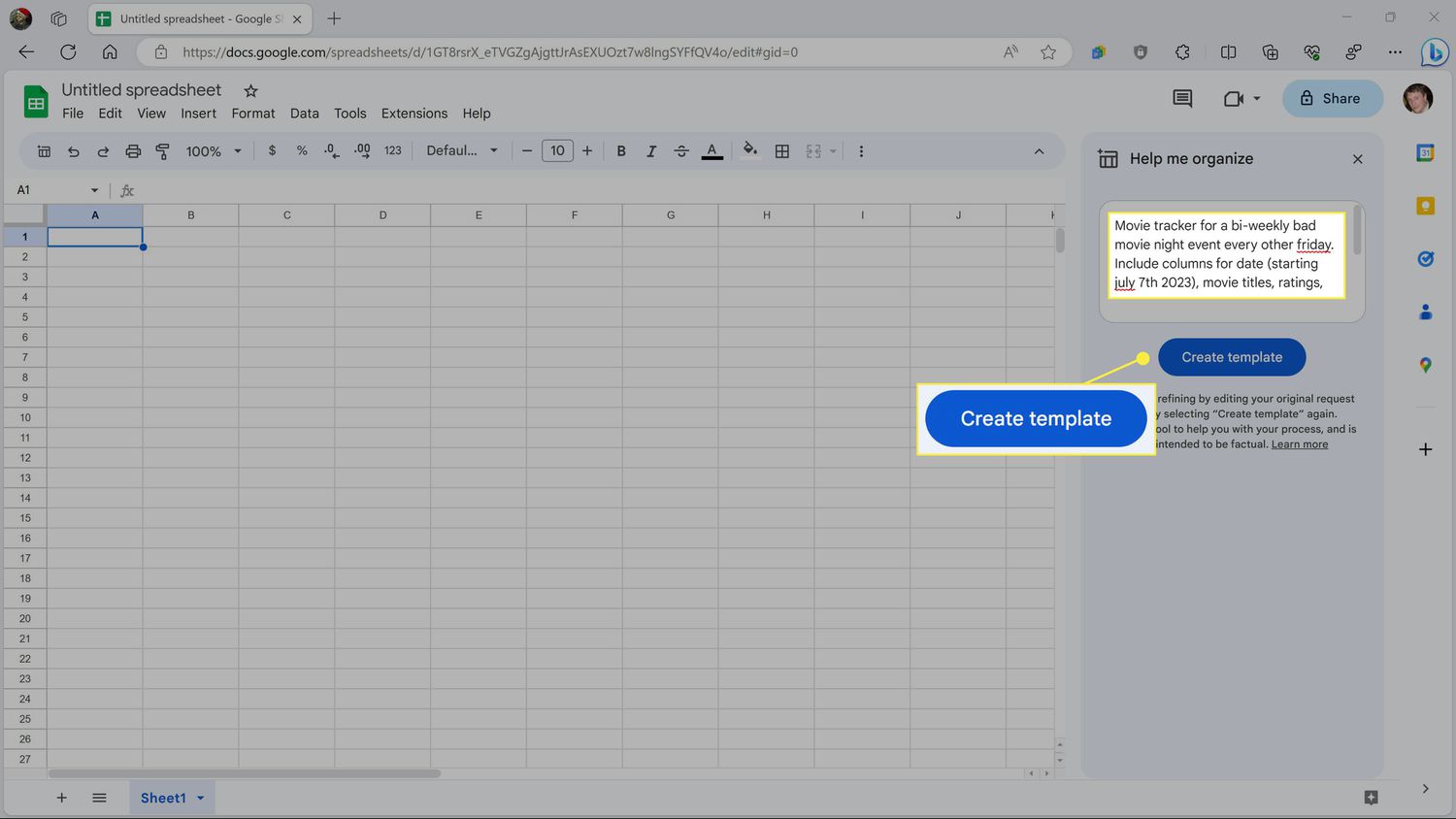This screenshot has width=1456, height=819.
Task: Expand the font family dropdown
Action: (462, 151)
